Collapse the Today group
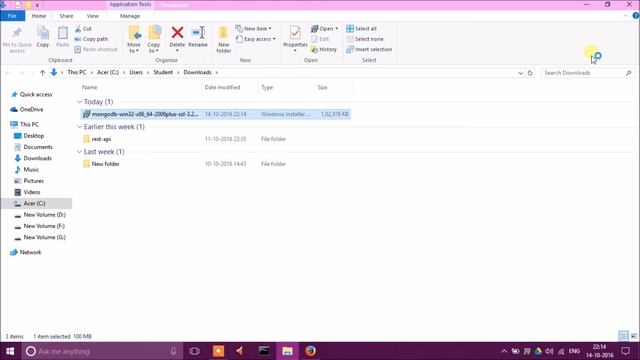640x360 pixels. tap(79, 102)
